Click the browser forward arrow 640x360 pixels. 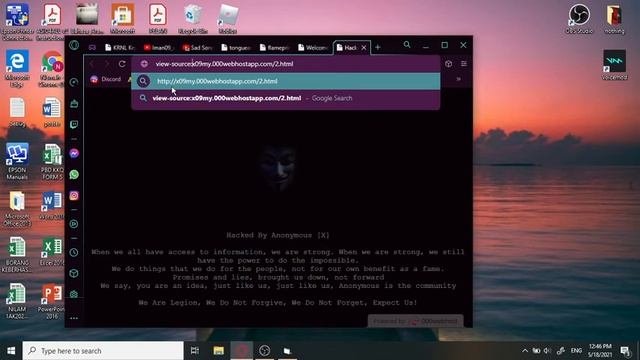point(107,64)
